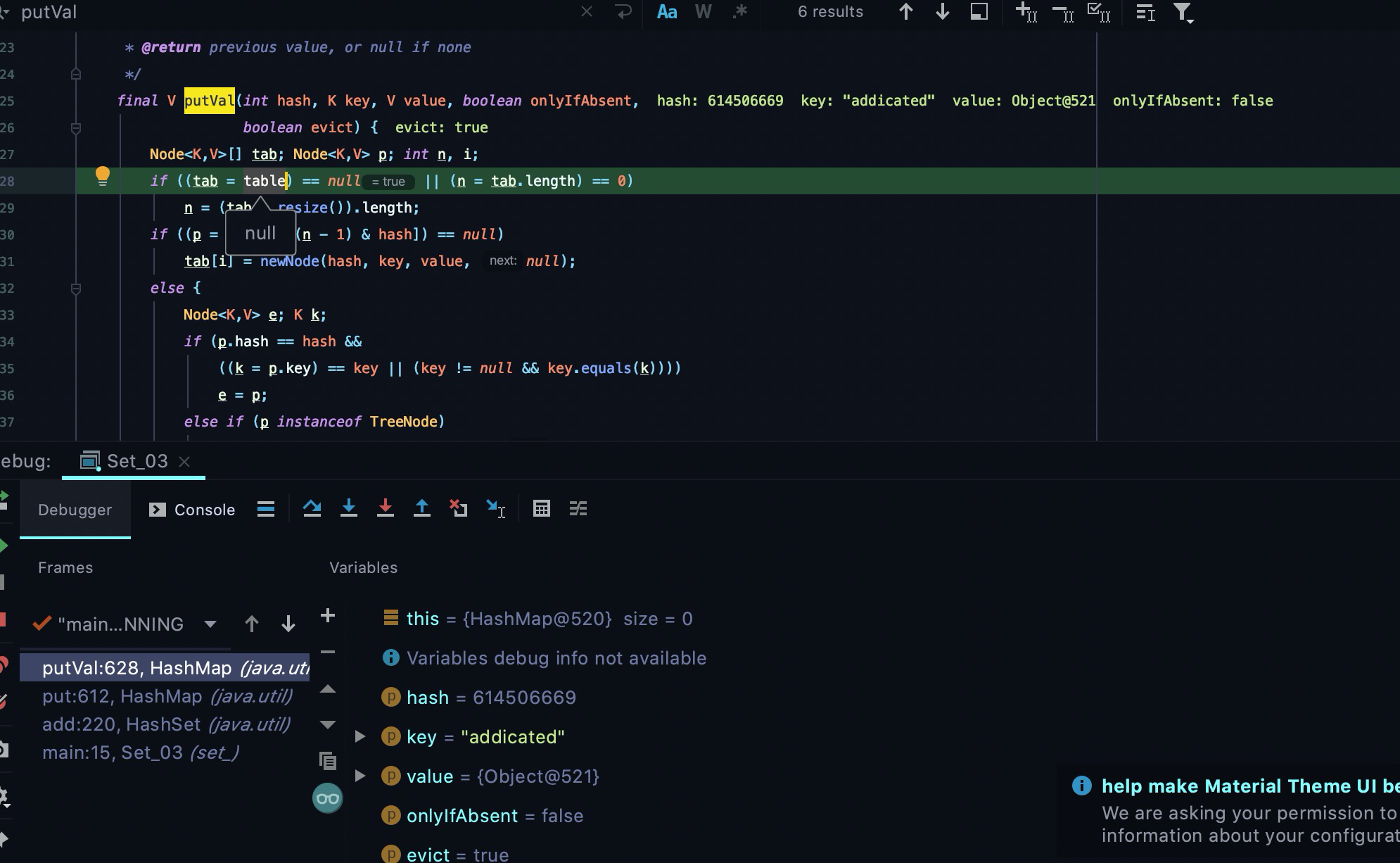Viewport: 1400px width, 863px height.
Task: Click the Trace Current Stream Chain icon
Action: pos(578,508)
